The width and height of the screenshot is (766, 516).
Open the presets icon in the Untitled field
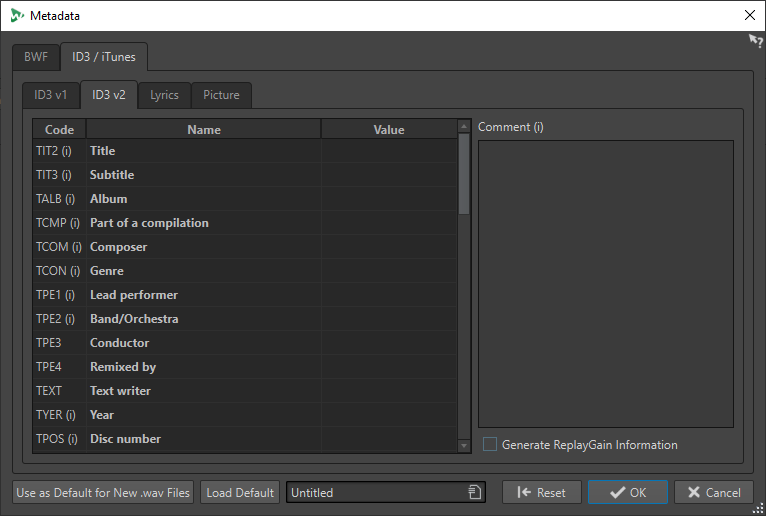[x=474, y=492]
